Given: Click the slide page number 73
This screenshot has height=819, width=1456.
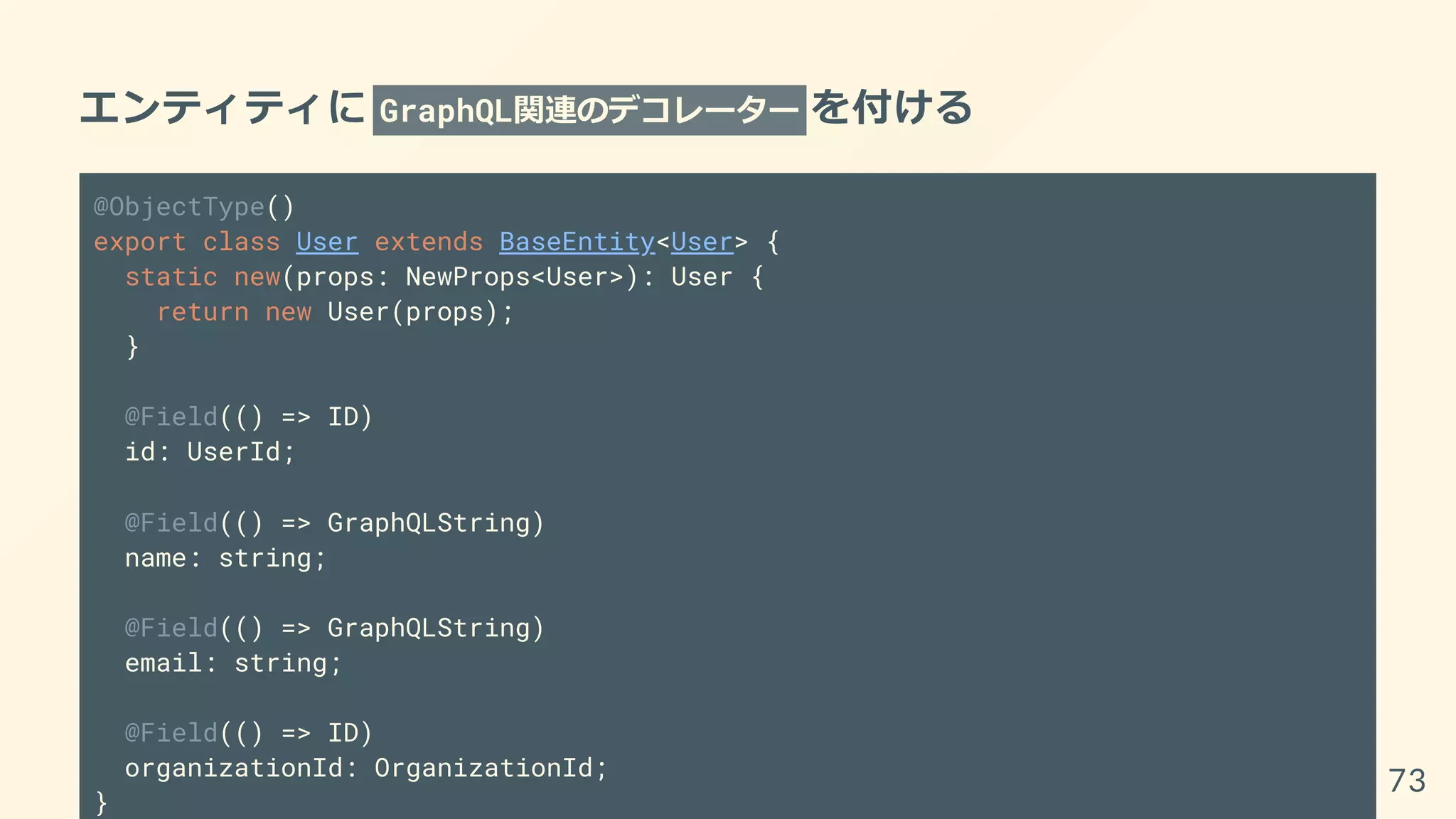Looking at the screenshot, I should (x=1407, y=781).
